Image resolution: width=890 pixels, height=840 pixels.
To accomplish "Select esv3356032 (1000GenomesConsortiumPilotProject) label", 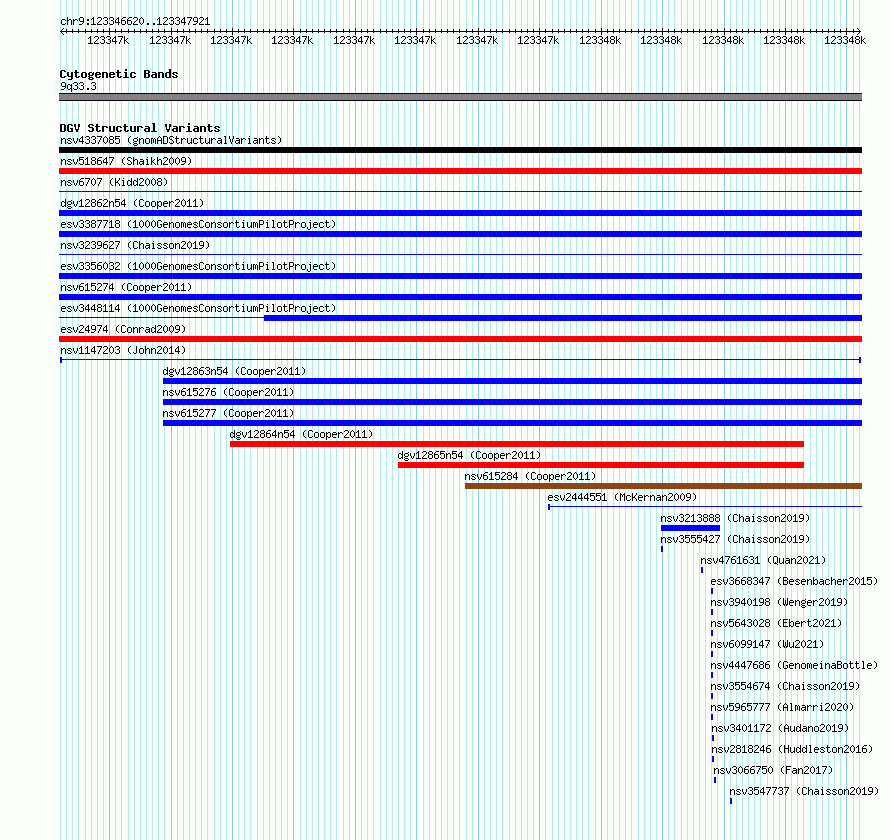I will click(198, 266).
